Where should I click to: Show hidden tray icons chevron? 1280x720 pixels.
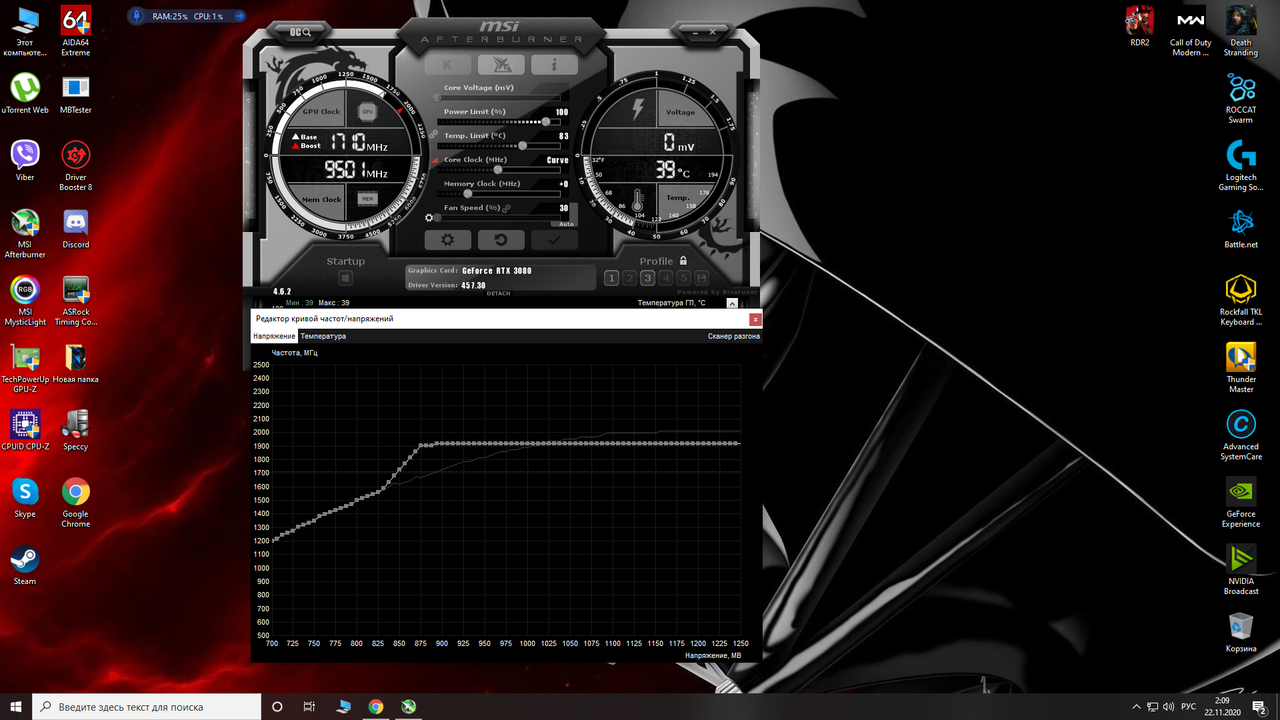1136,706
